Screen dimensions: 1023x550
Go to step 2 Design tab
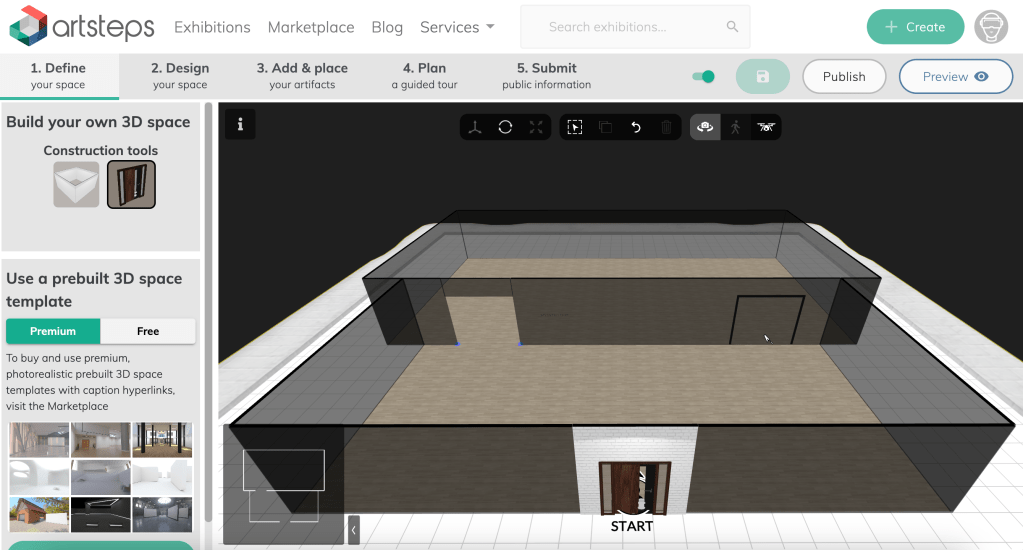click(180, 76)
